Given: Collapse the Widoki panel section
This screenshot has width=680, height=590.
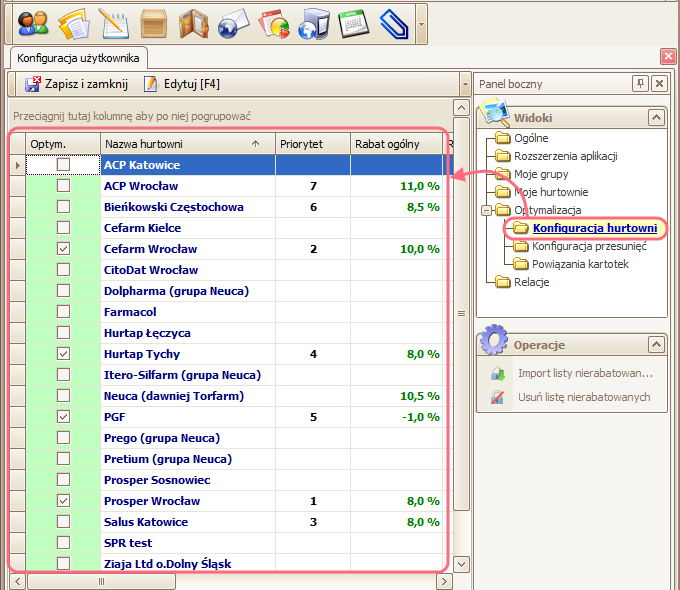Looking at the screenshot, I should 656,118.
